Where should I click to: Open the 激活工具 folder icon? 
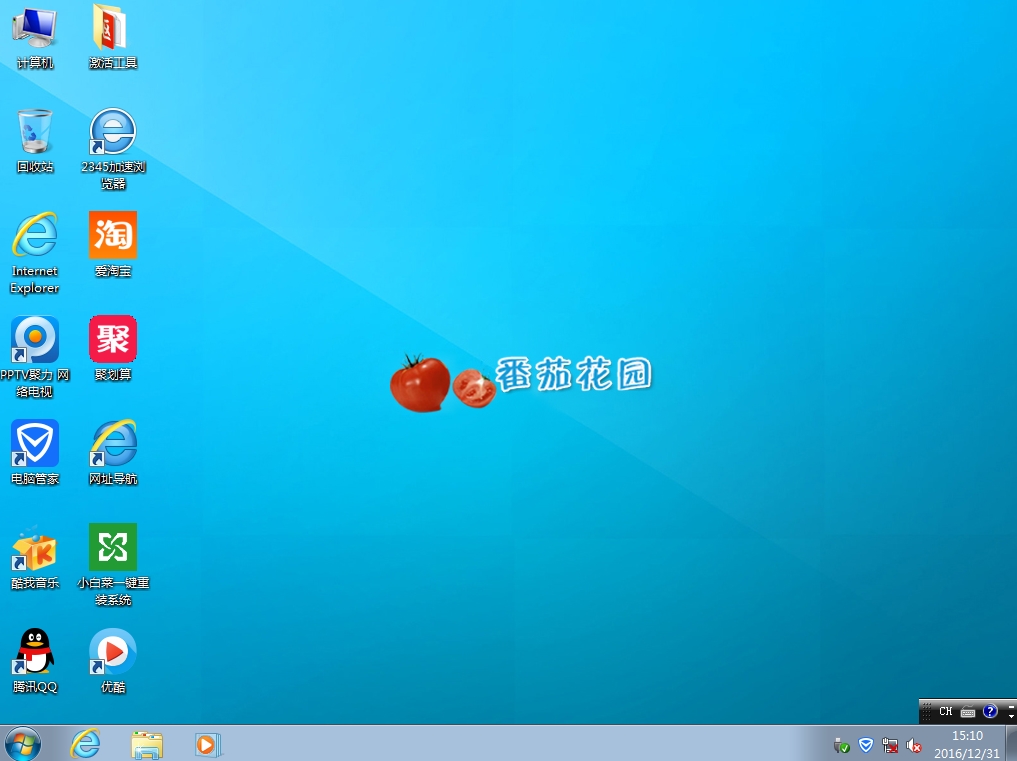(x=113, y=36)
